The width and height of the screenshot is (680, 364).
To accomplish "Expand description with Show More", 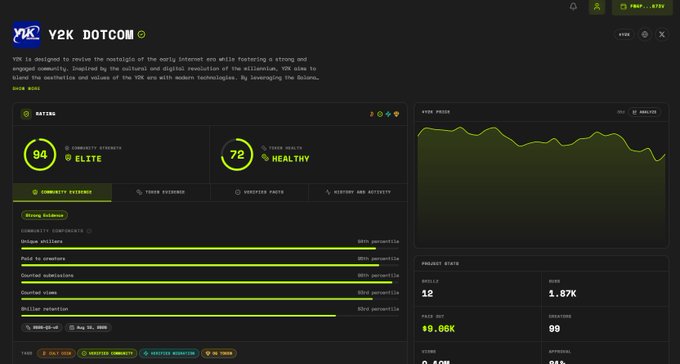I will (x=26, y=89).
